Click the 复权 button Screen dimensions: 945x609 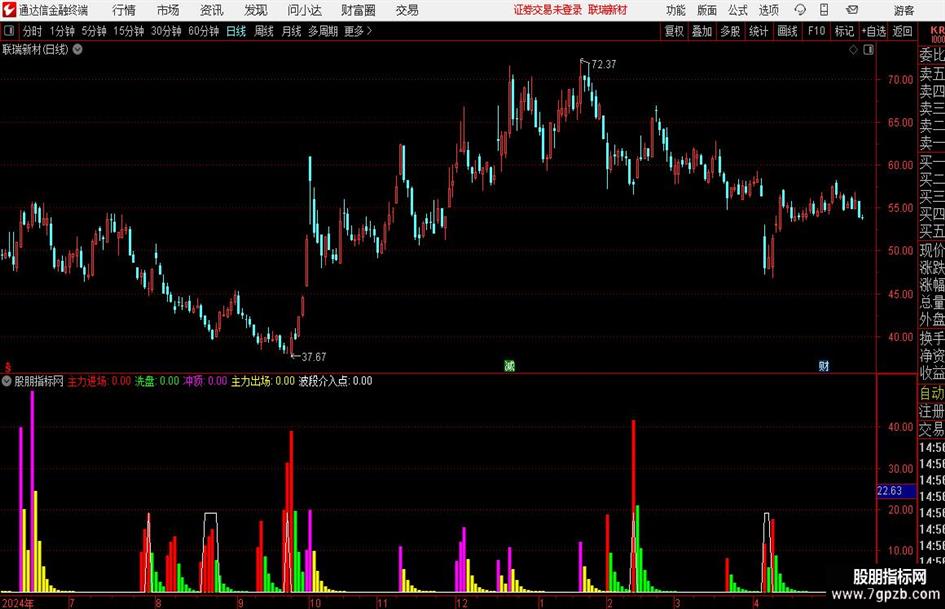[x=674, y=31]
